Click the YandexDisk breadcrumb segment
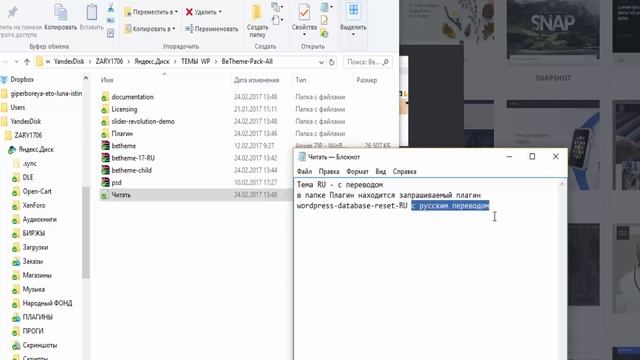The height and width of the screenshot is (360, 640). click(x=69, y=62)
